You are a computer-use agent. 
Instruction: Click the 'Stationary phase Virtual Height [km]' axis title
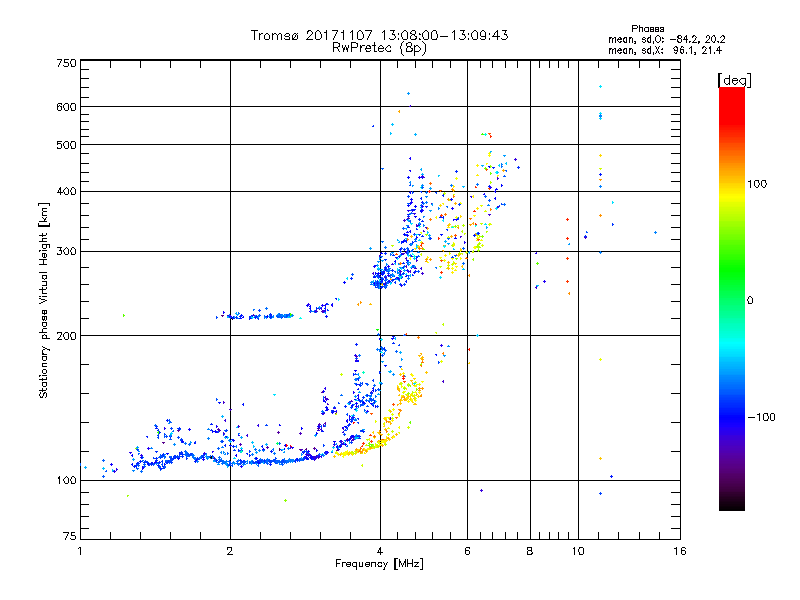click(x=43, y=300)
